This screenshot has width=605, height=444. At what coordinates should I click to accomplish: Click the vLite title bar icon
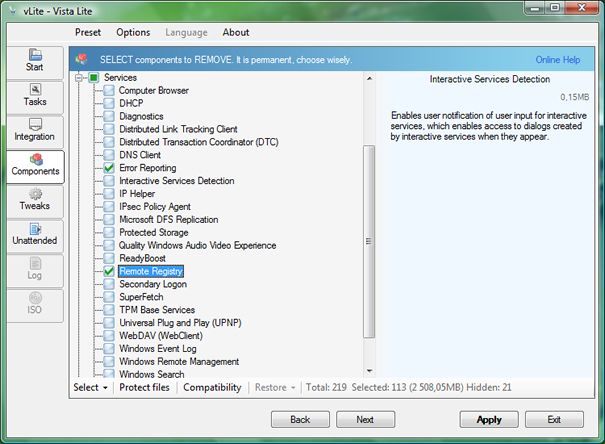(x=13, y=11)
